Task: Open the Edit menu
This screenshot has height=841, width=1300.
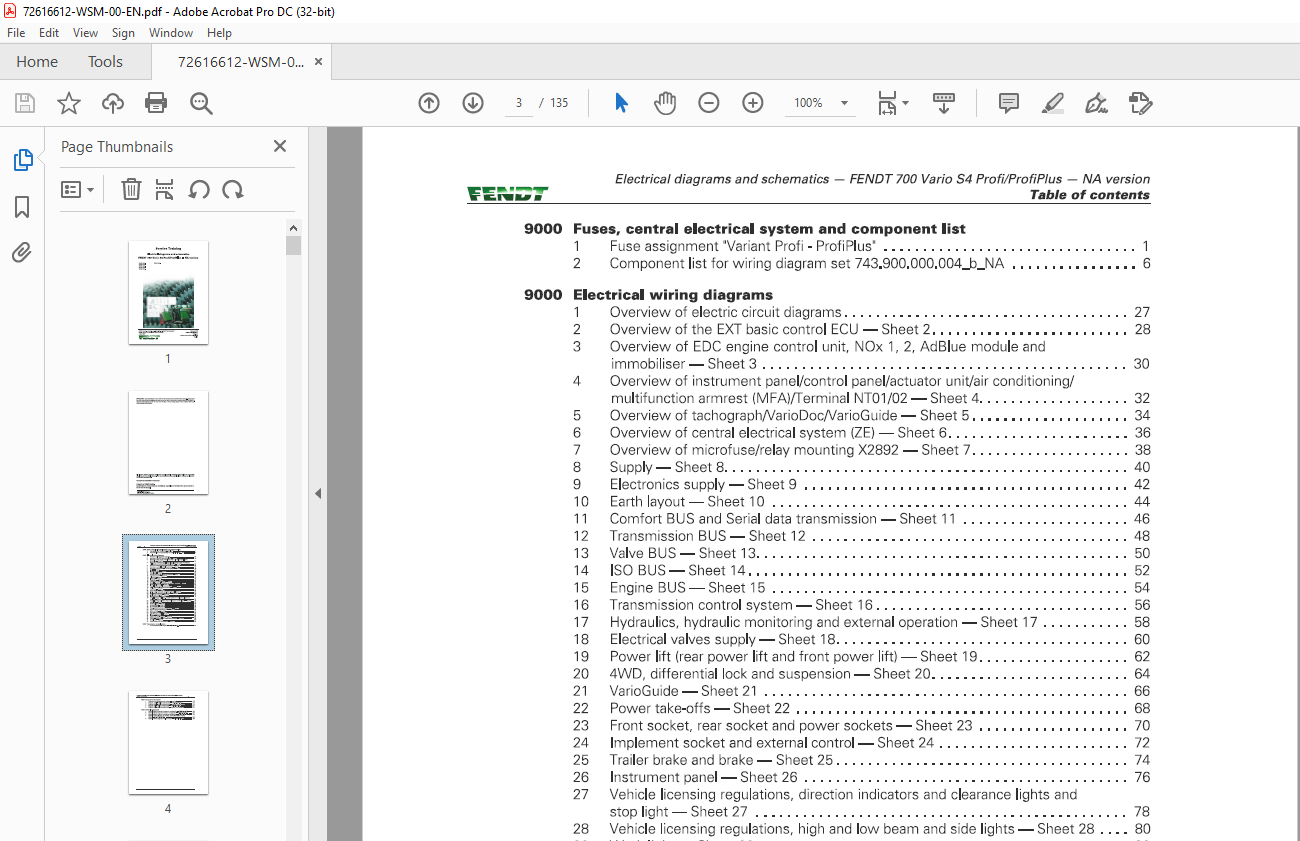Action: click(x=49, y=33)
